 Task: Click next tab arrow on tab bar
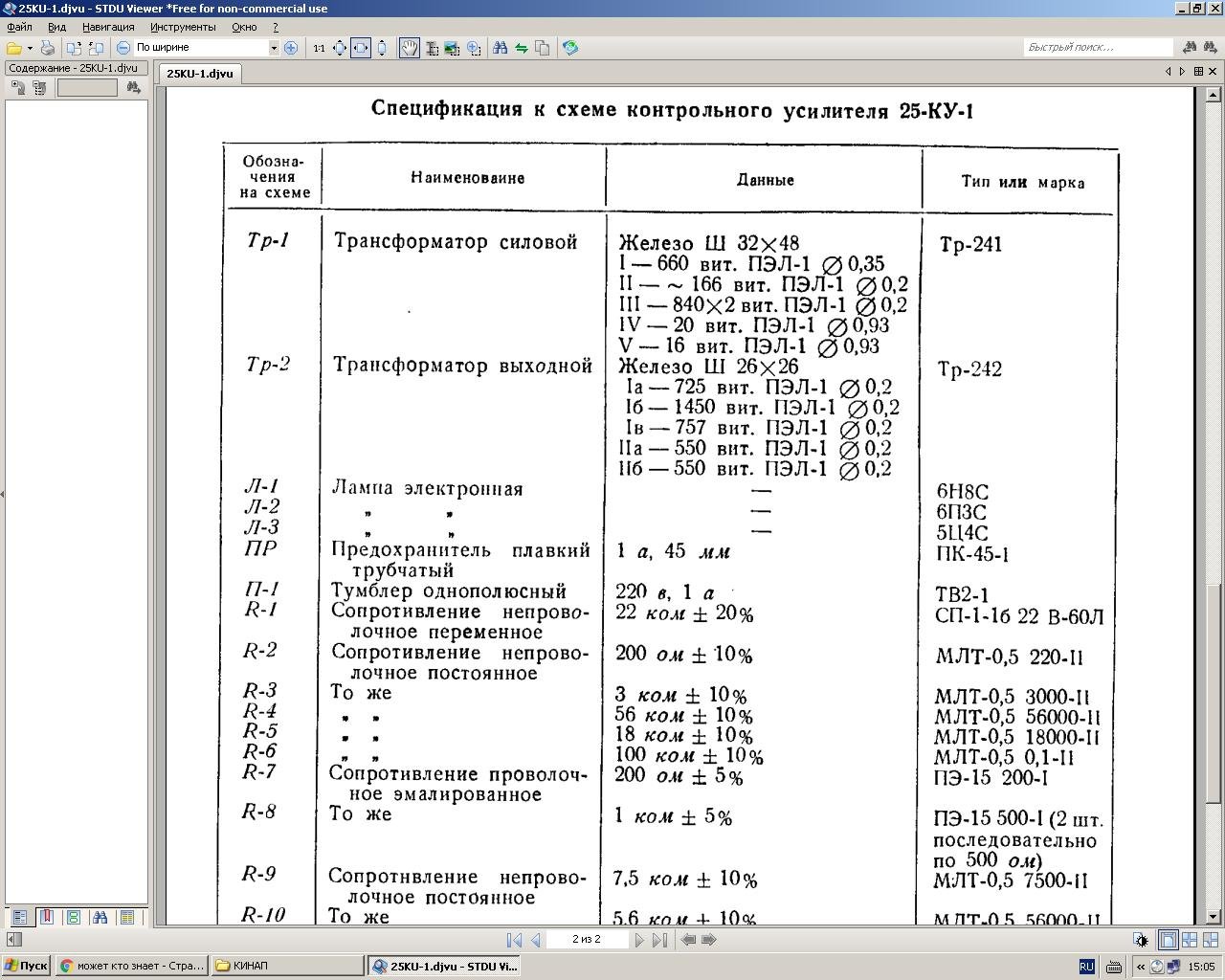[x=1182, y=72]
